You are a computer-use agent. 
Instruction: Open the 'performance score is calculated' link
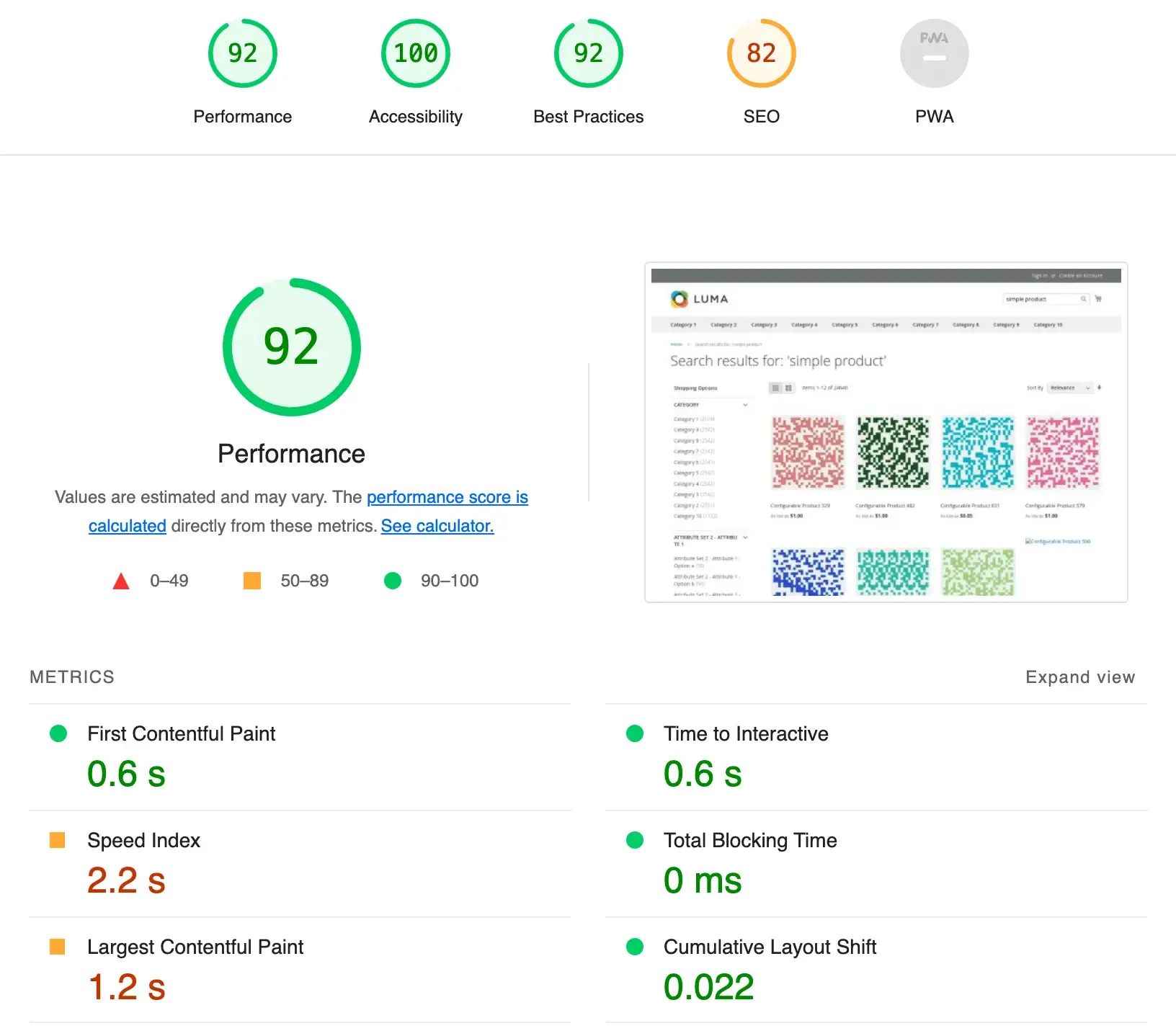[x=447, y=497]
